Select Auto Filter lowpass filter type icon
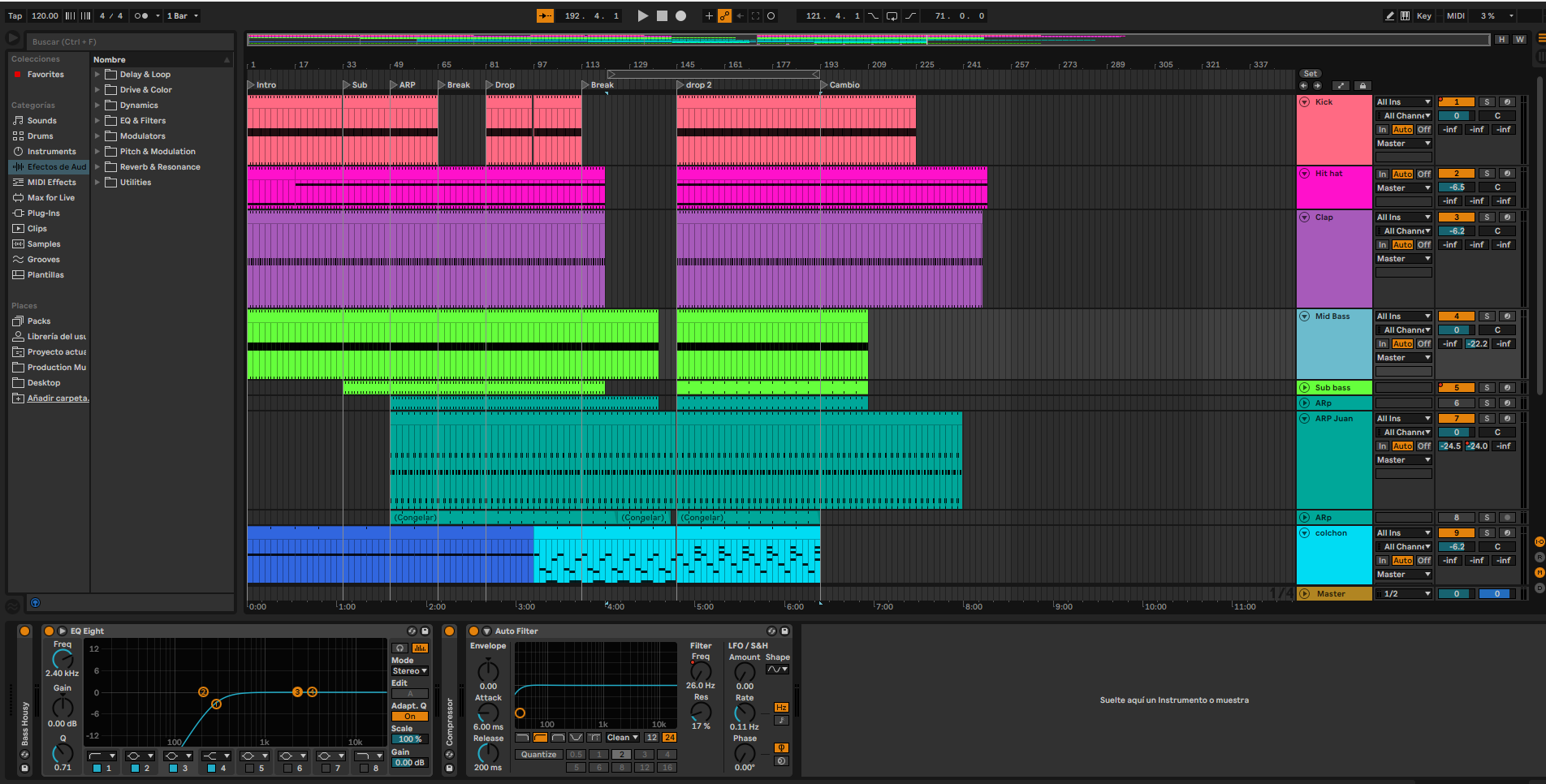Viewport: 1546px width, 784px height. tap(522, 738)
